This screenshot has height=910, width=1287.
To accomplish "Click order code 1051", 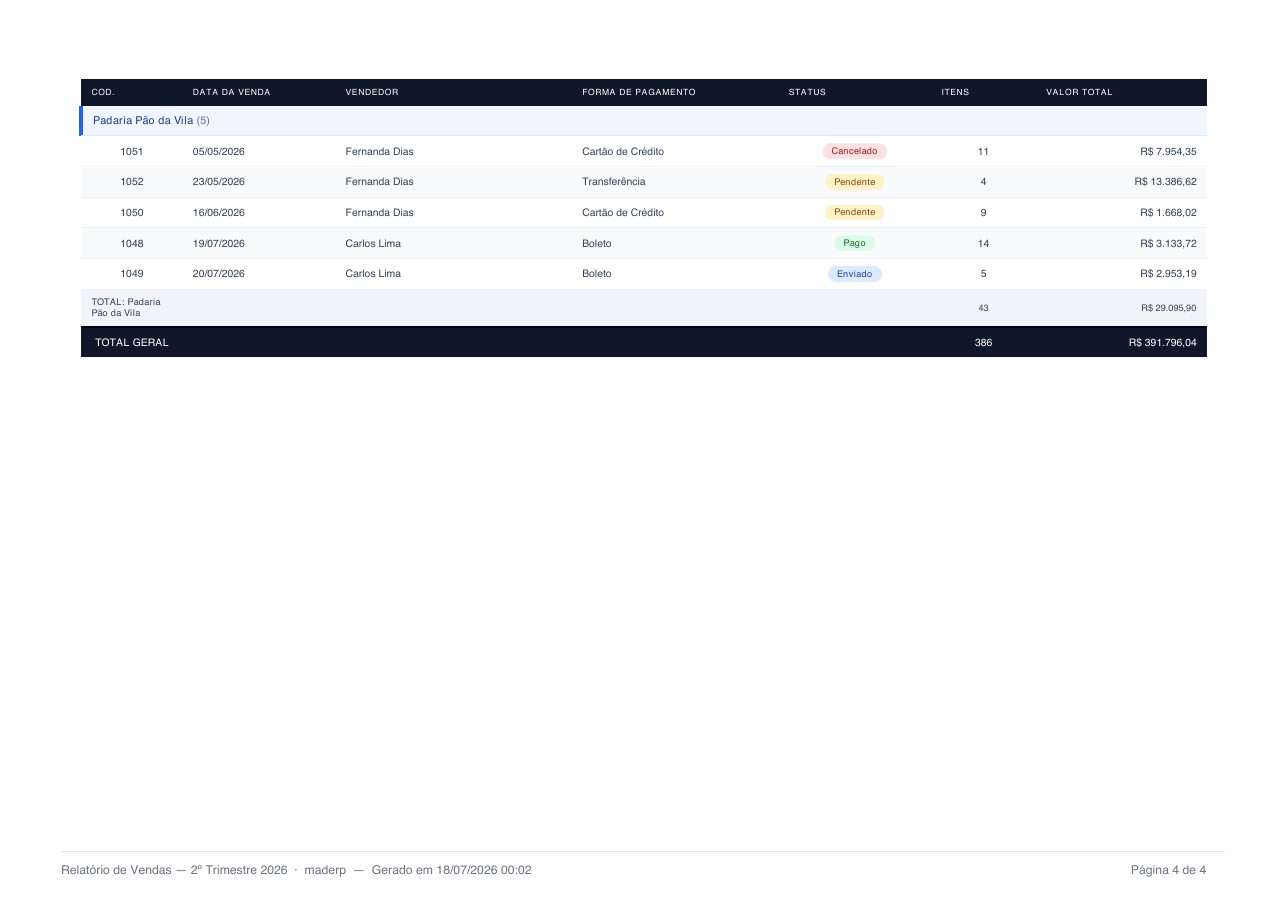I will [132, 152].
